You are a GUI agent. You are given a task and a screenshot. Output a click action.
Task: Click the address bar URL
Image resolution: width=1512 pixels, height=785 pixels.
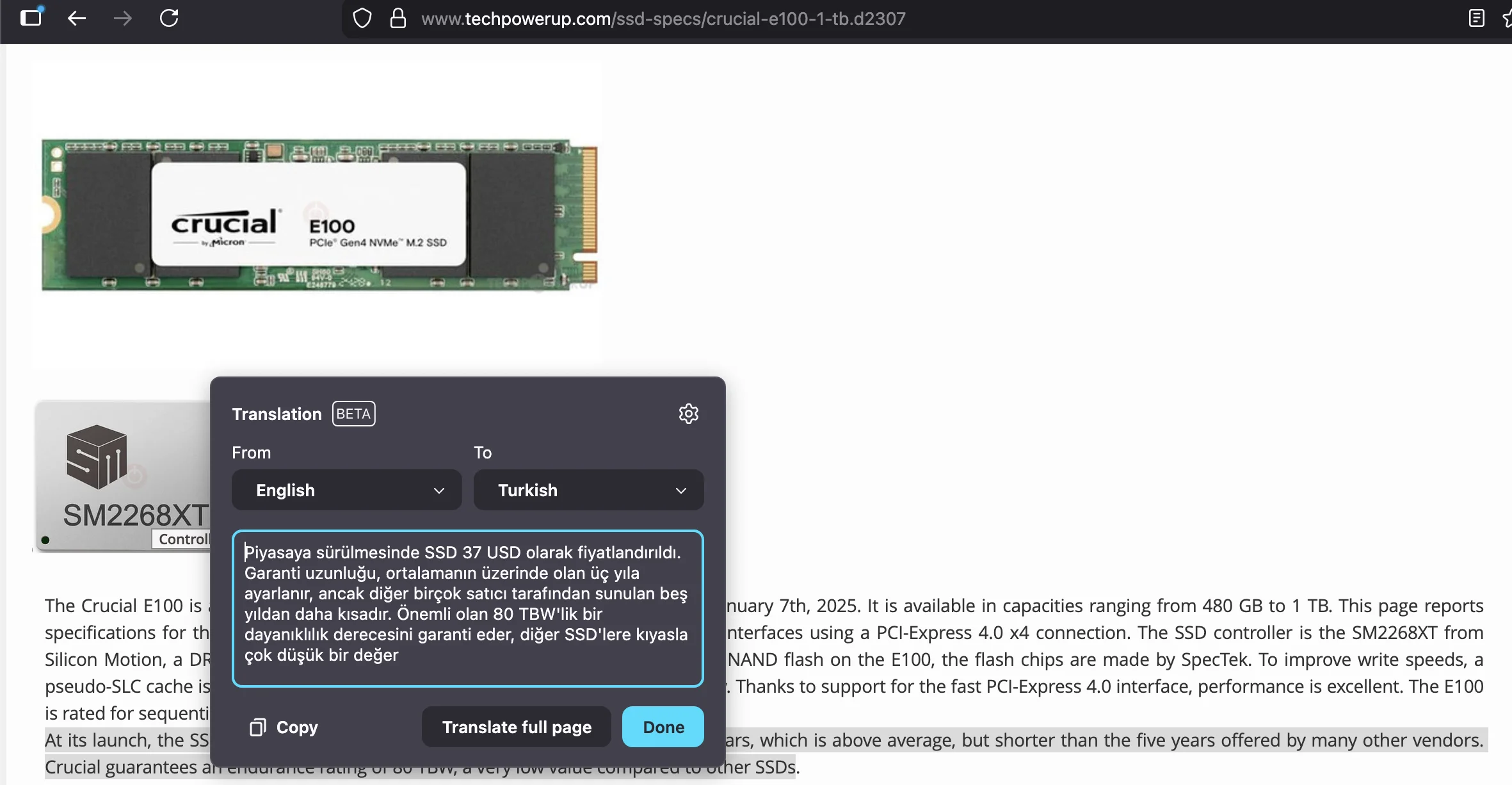[663, 18]
